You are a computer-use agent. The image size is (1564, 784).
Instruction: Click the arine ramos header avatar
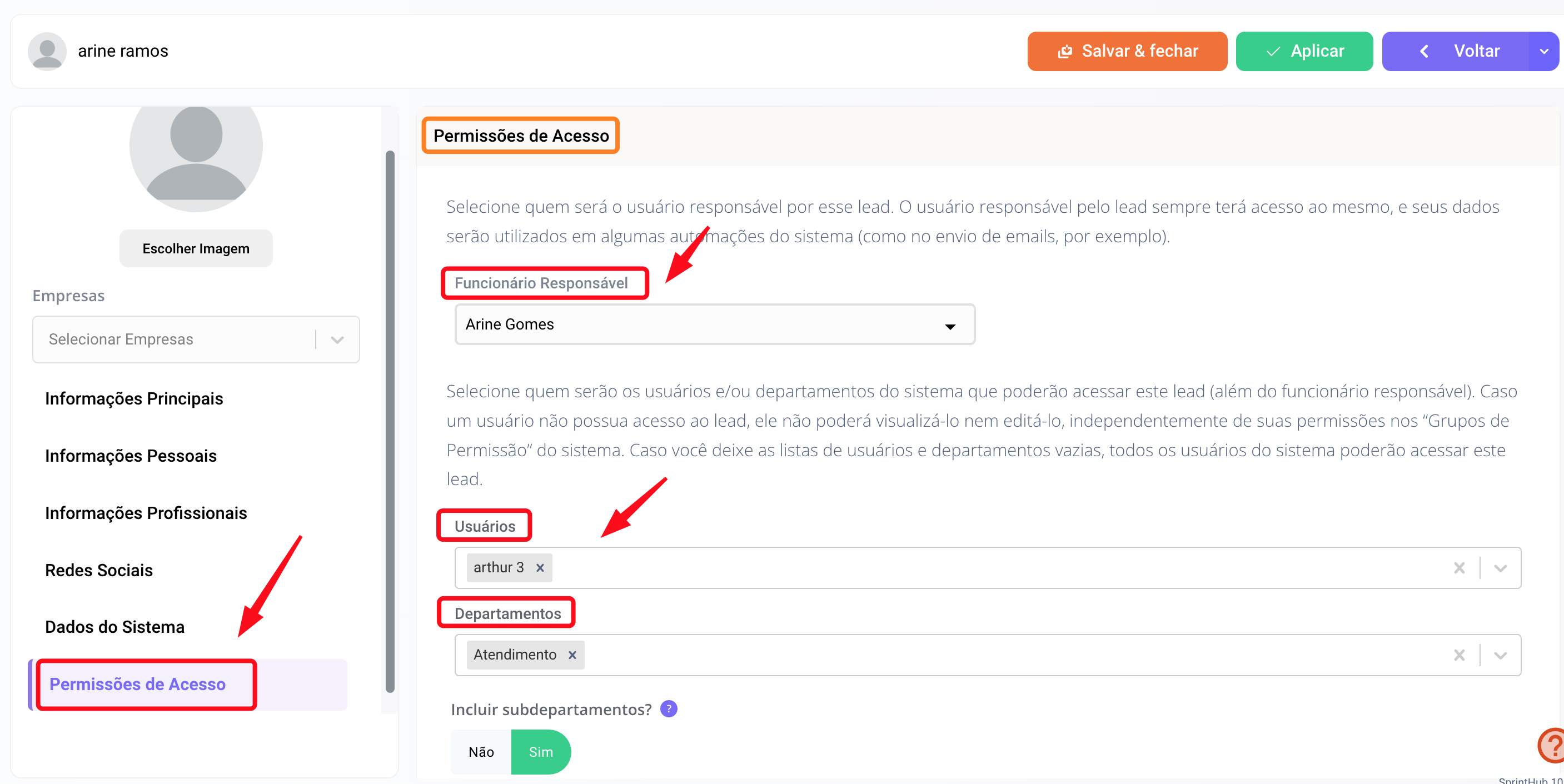[47, 51]
